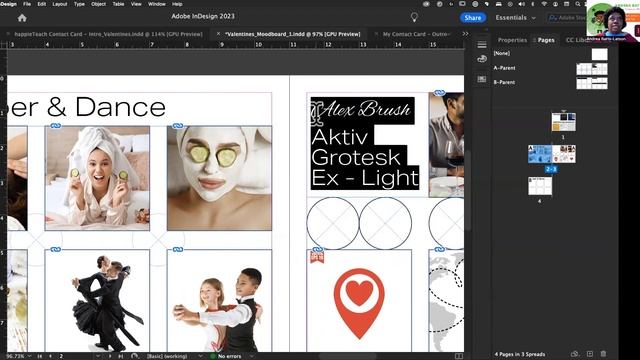Click the link badge on the black-dress dancers image

coord(56,249)
